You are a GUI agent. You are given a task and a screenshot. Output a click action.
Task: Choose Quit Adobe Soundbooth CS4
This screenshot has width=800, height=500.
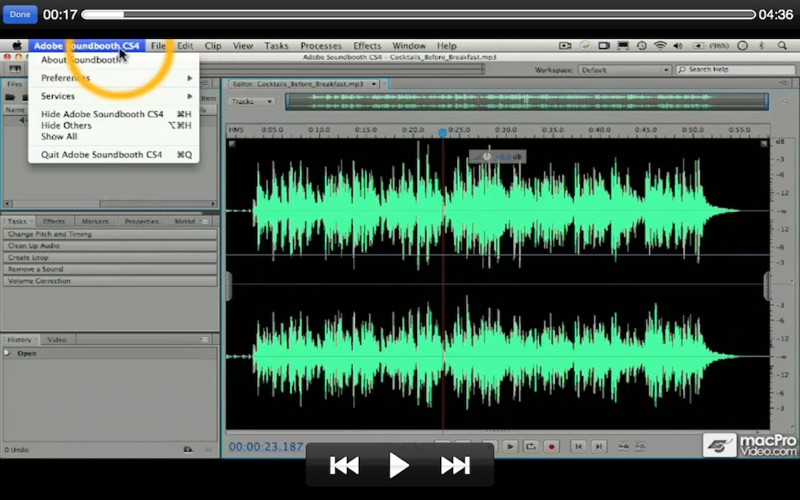(x=113, y=154)
